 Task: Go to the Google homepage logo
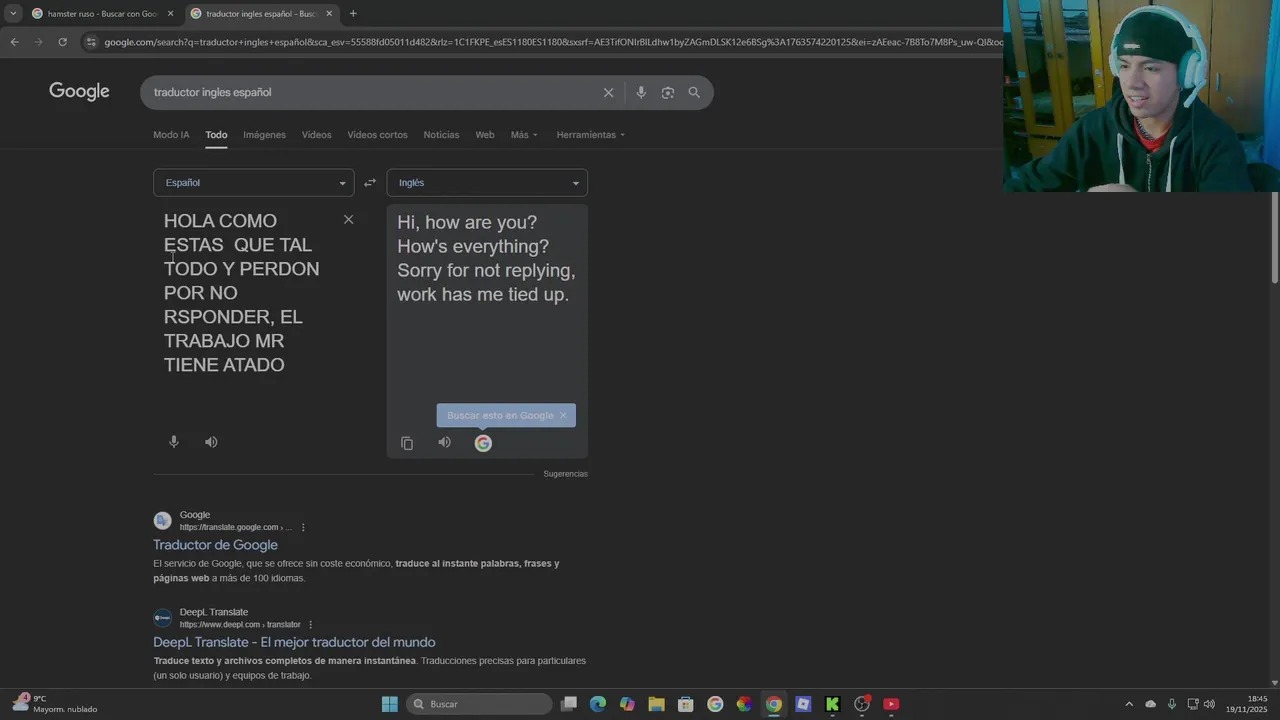point(79,92)
